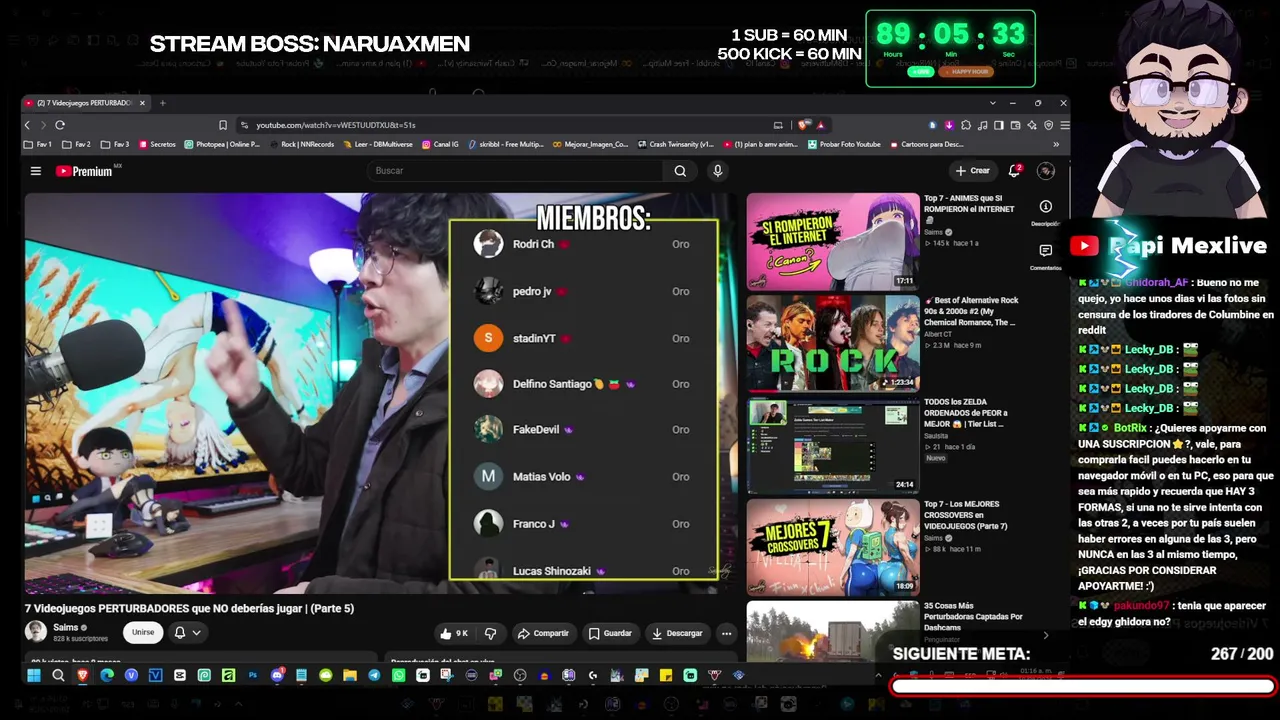The width and height of the screenshot is (1280, 720).
Task: Open the Fav 2 bookmarks folder
Action: click(x=76, y=144)
